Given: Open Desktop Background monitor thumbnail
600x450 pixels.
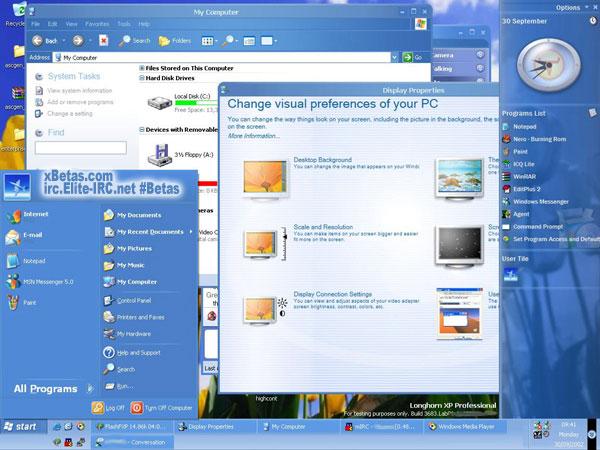Looking at the screenshot, I should click(265, 179).
